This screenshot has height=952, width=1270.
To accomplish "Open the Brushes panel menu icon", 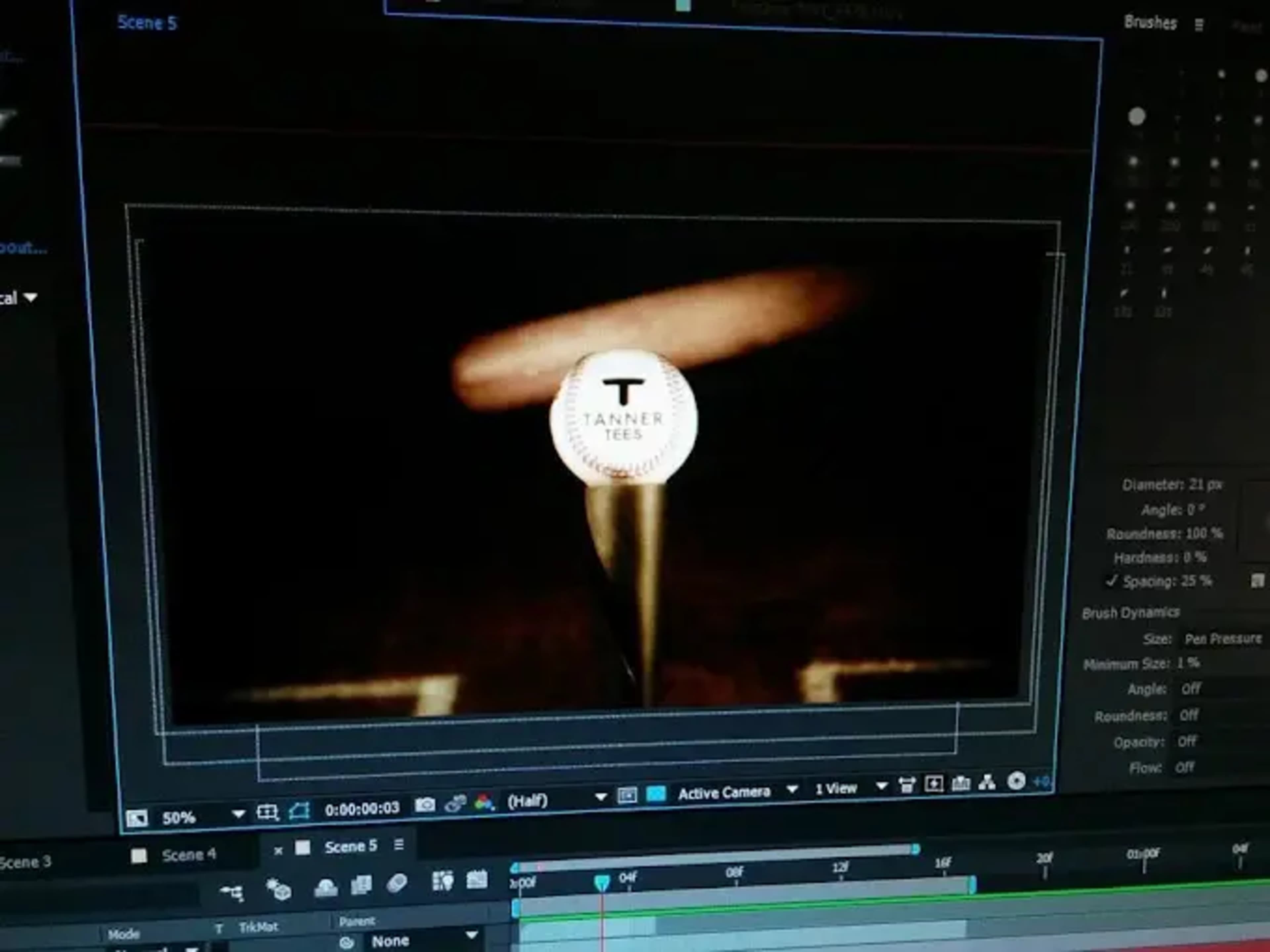I will pos(1199,25).
